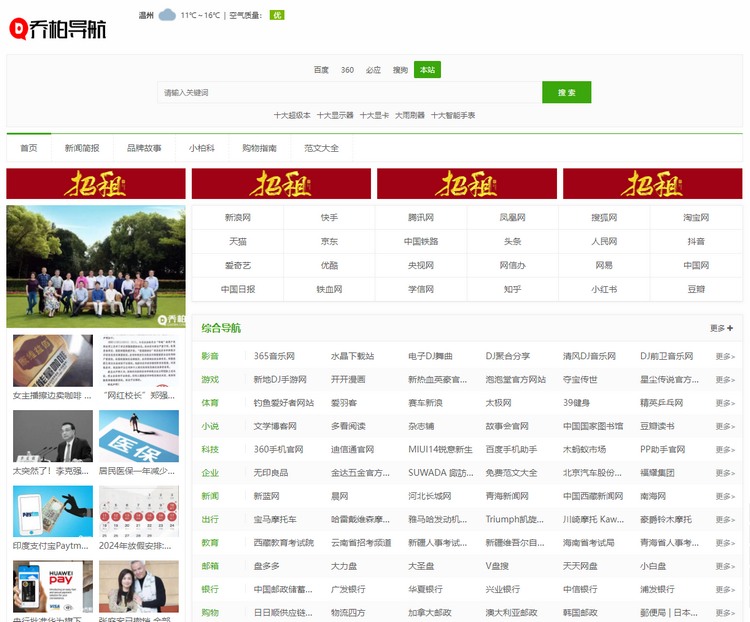Select 搜狗 search engine option
Image resolution: width=750 pixels, height=622 pixels.
(x=400, y=70)
